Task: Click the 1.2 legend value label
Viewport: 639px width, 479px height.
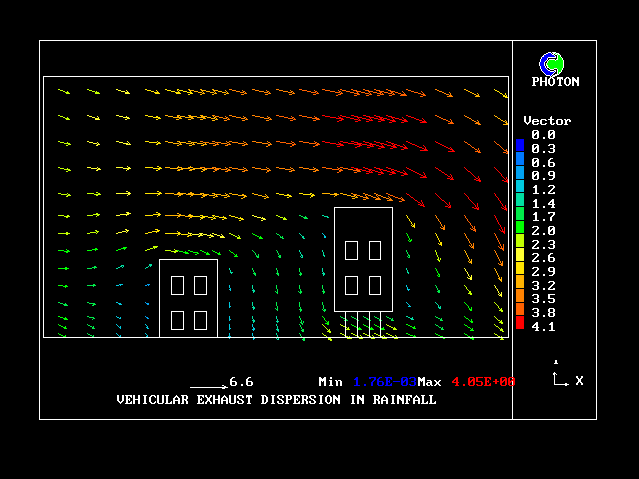Action: (x=543, y=189)
